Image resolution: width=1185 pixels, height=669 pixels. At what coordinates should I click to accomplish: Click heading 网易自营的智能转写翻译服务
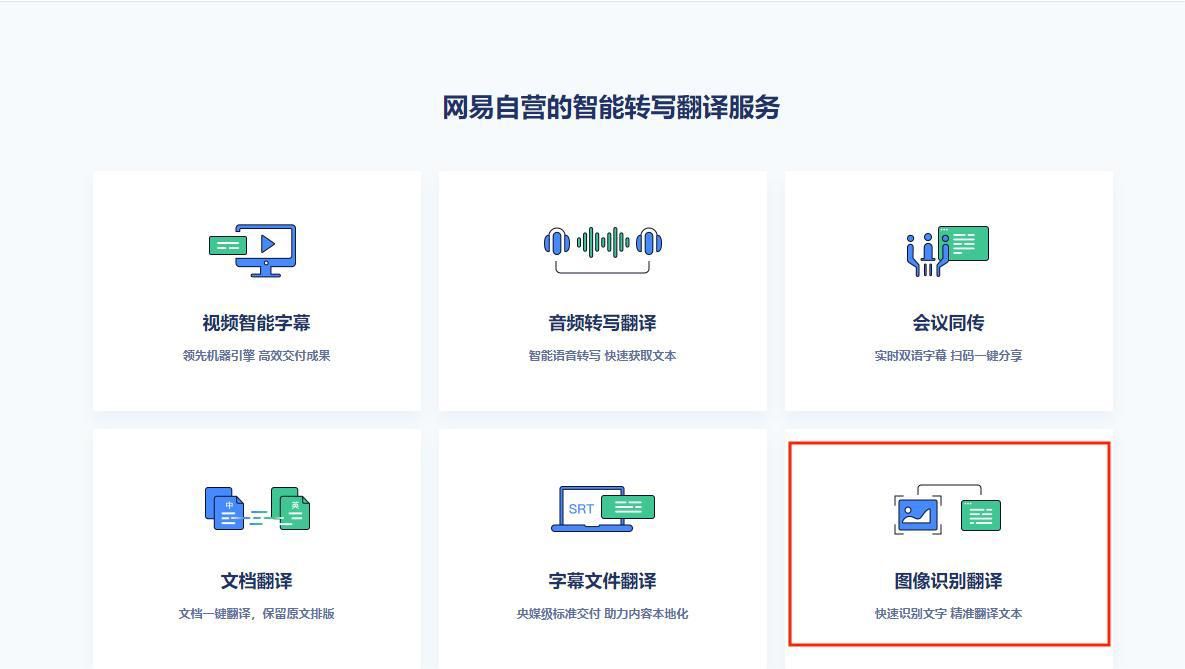[611, 107]
